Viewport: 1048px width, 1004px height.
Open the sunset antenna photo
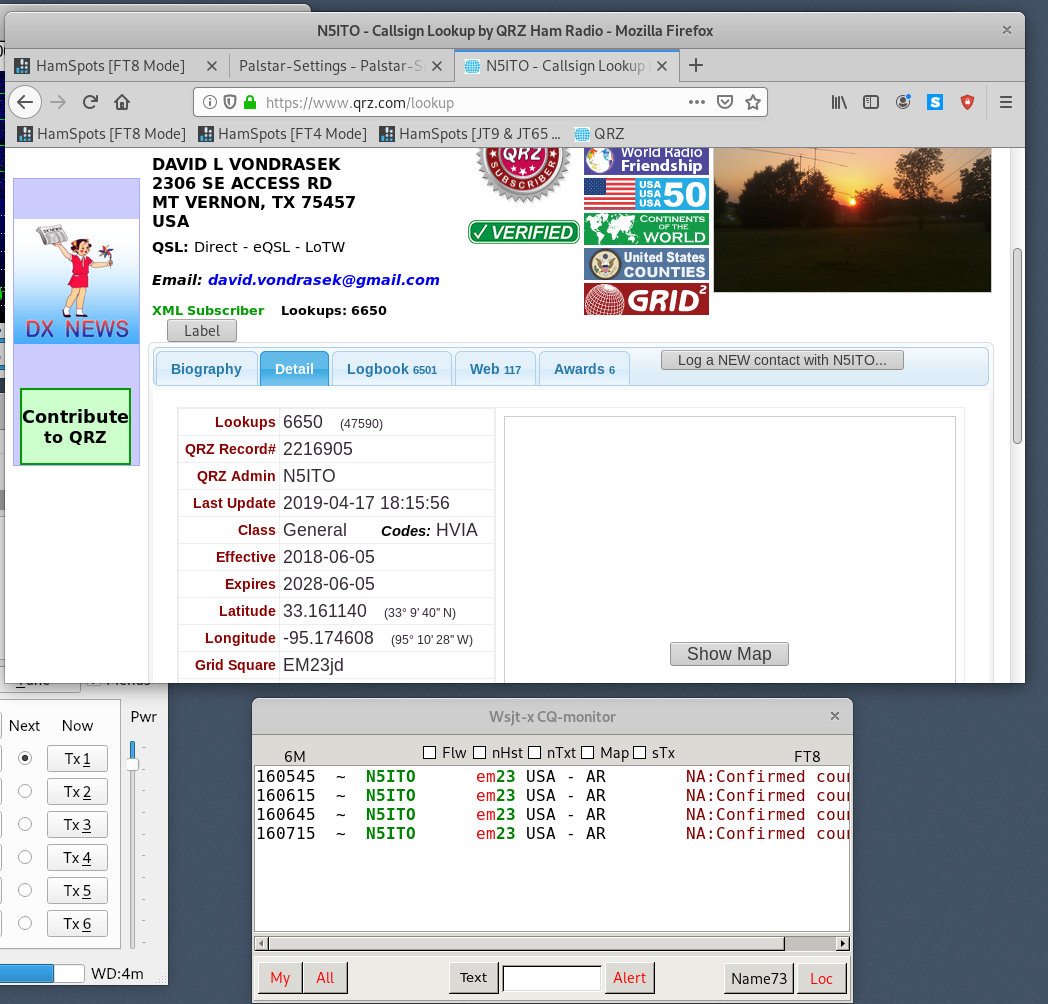852,220
